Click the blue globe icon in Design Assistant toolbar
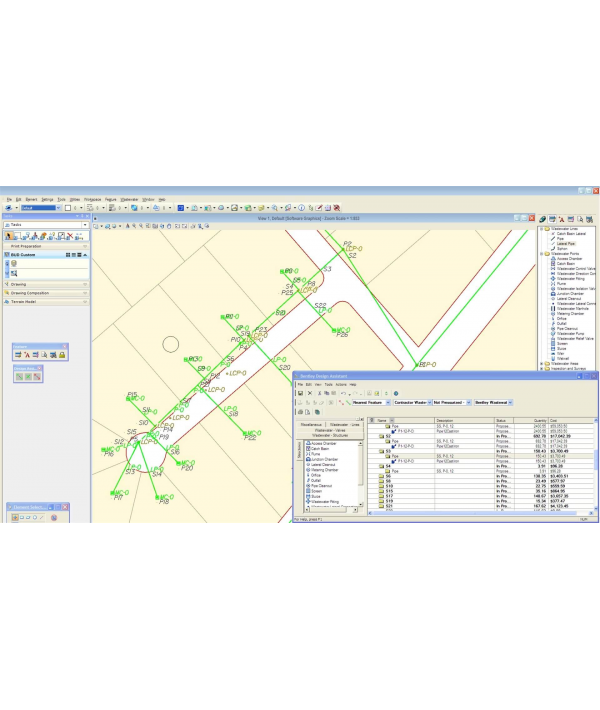Viewport: 600px width, 710px height. click(396, 393)
